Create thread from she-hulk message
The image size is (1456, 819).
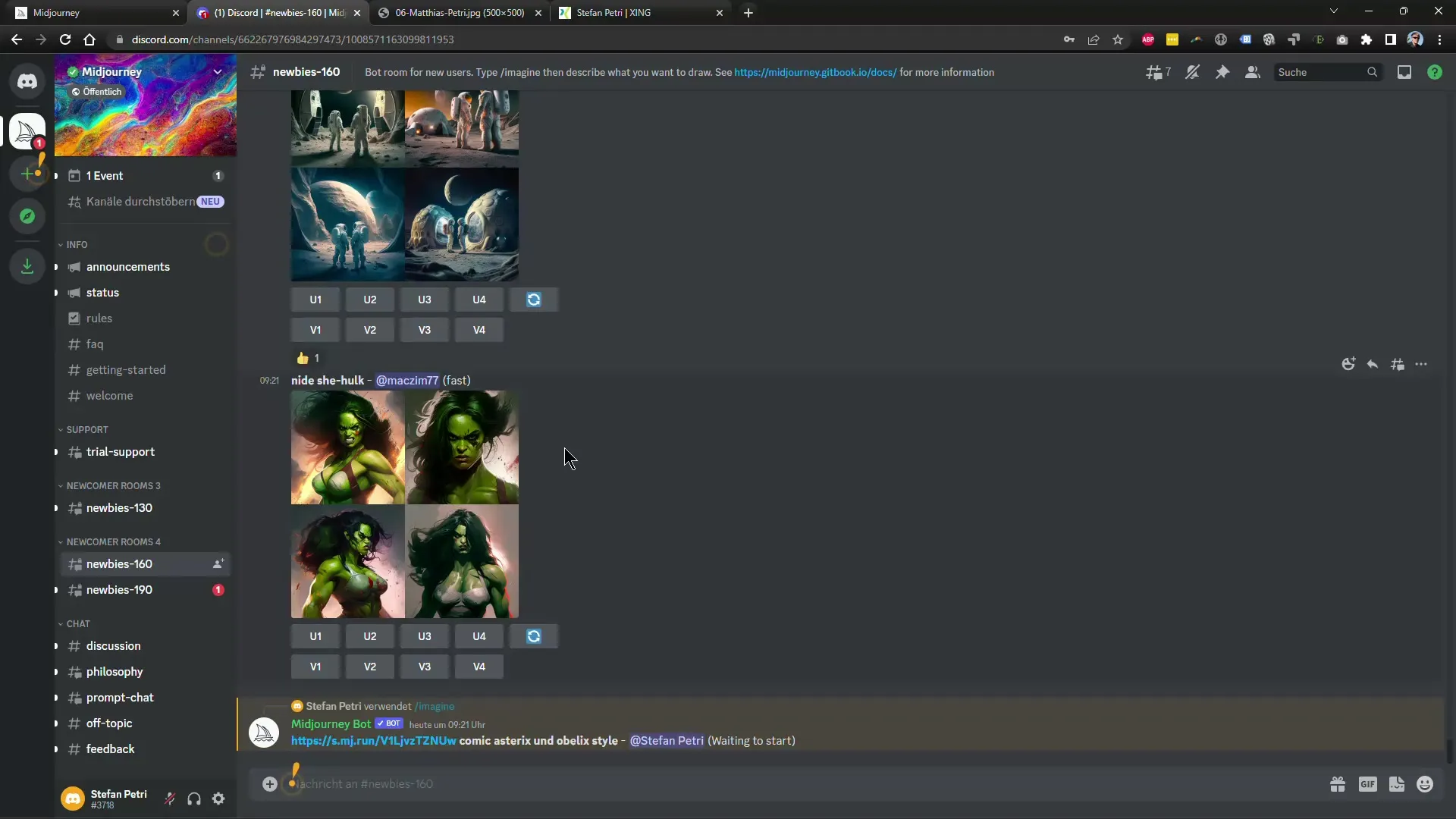pos(1398,364)
